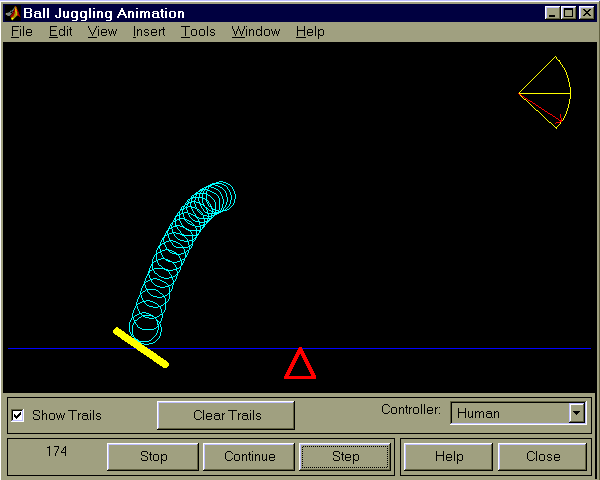Screen dimensions: 600x480
Task: Open the File menu
Action: 22,32
